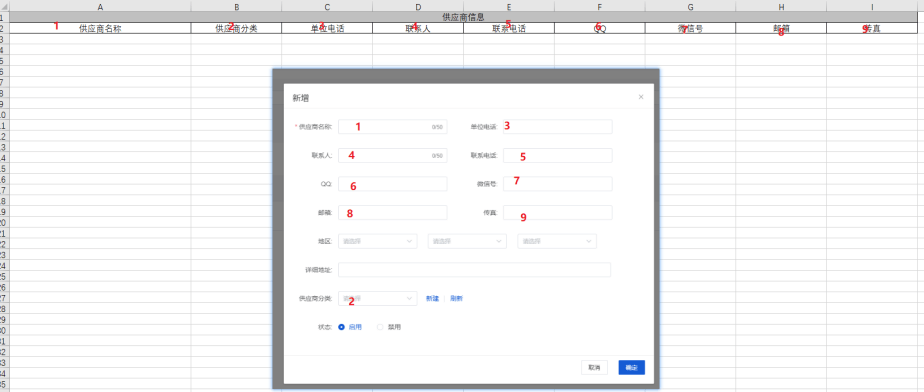Focus the 联系电话 input field in dialog
This screenshot has height=392, width=924.
tap(557, 156)
